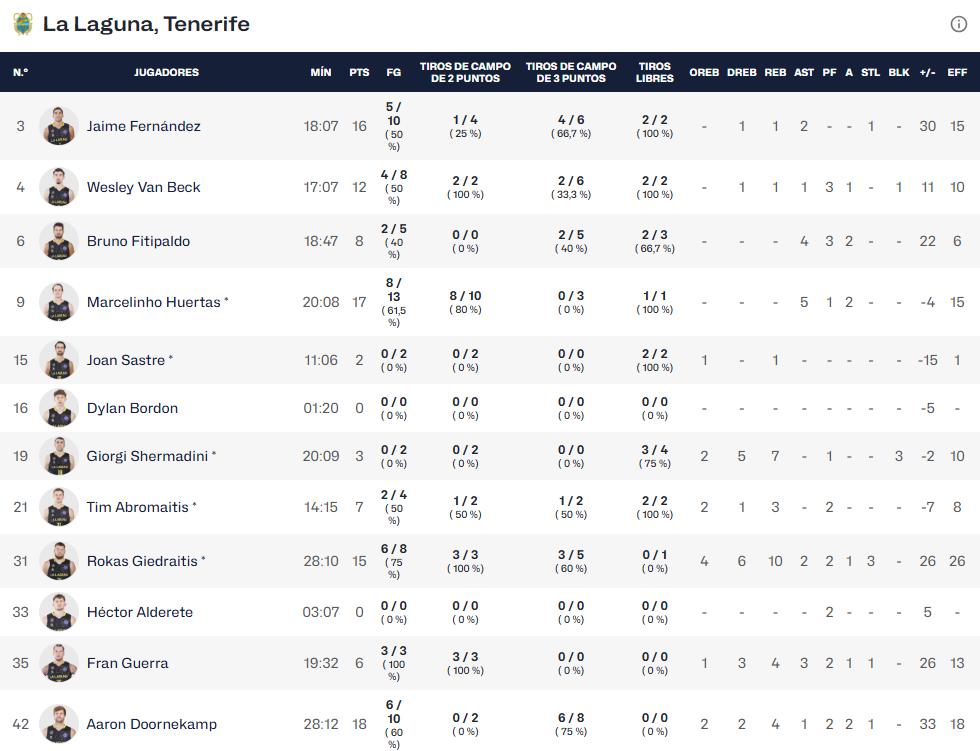980x751 pixels.
Task: Click the EFF column header
Action: [957, 72]
